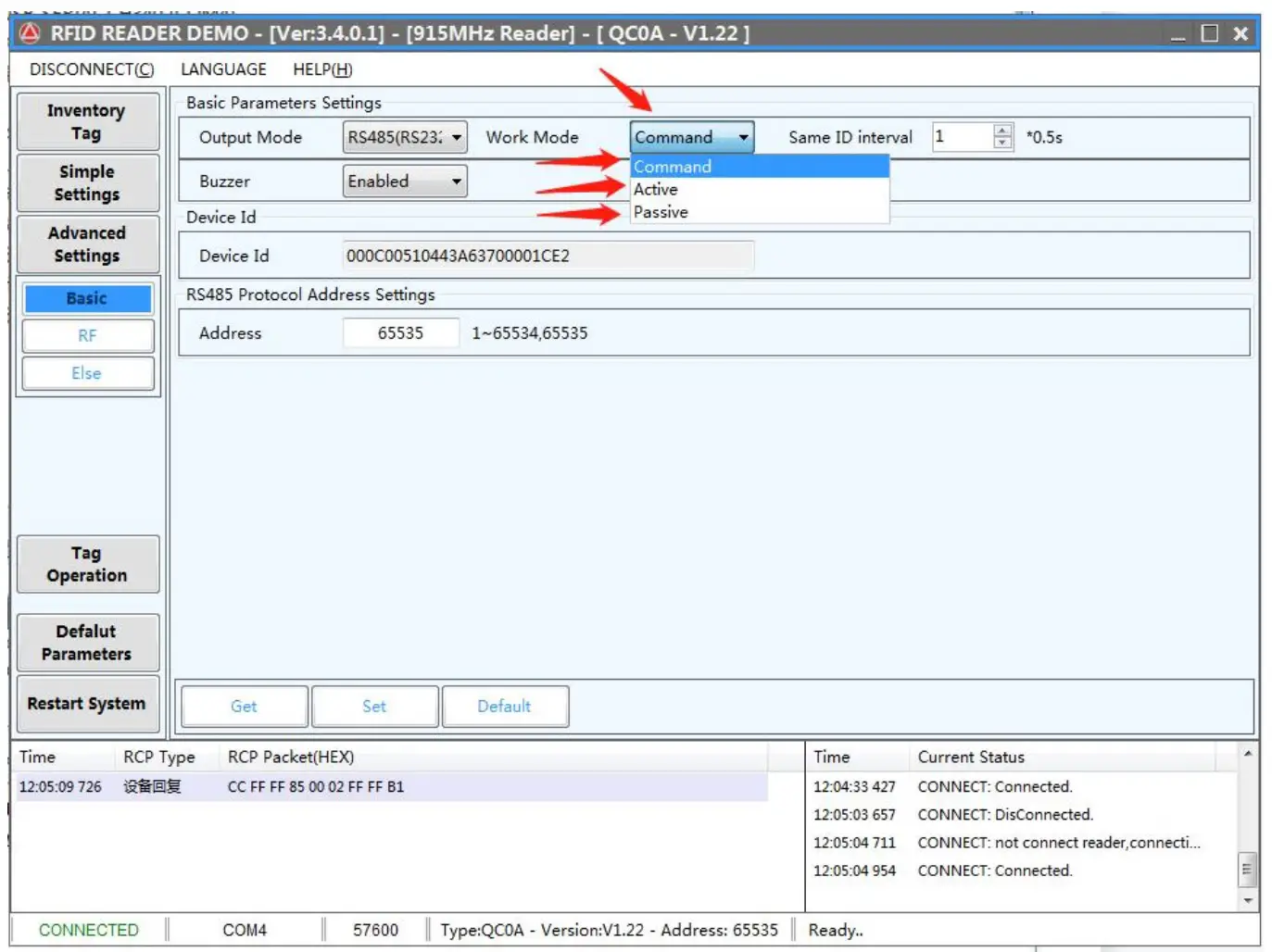Screen dimensions: 1272x952
Task: Decrease Same ID interval with down arrow
Action: pyautogui.click(x=1002, y=143)
